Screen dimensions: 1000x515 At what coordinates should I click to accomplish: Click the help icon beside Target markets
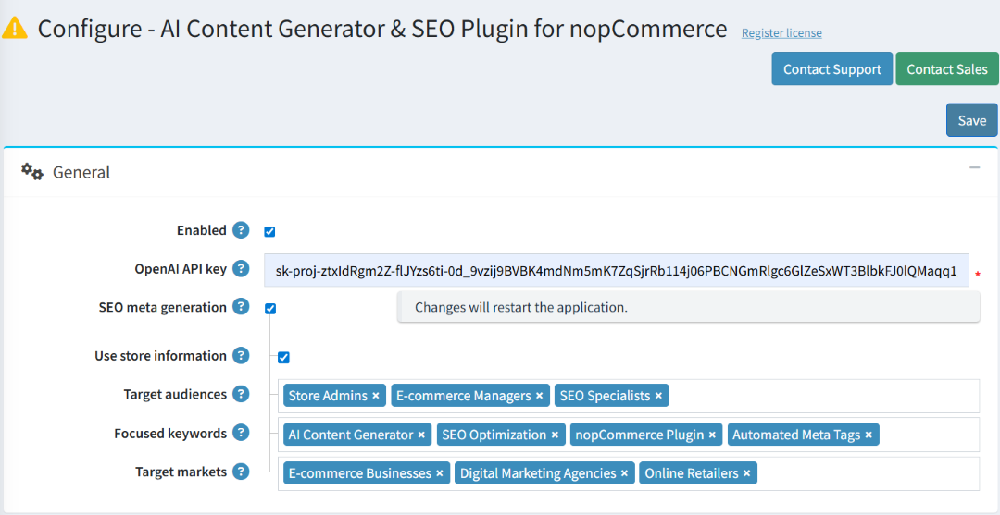[240, 472]
